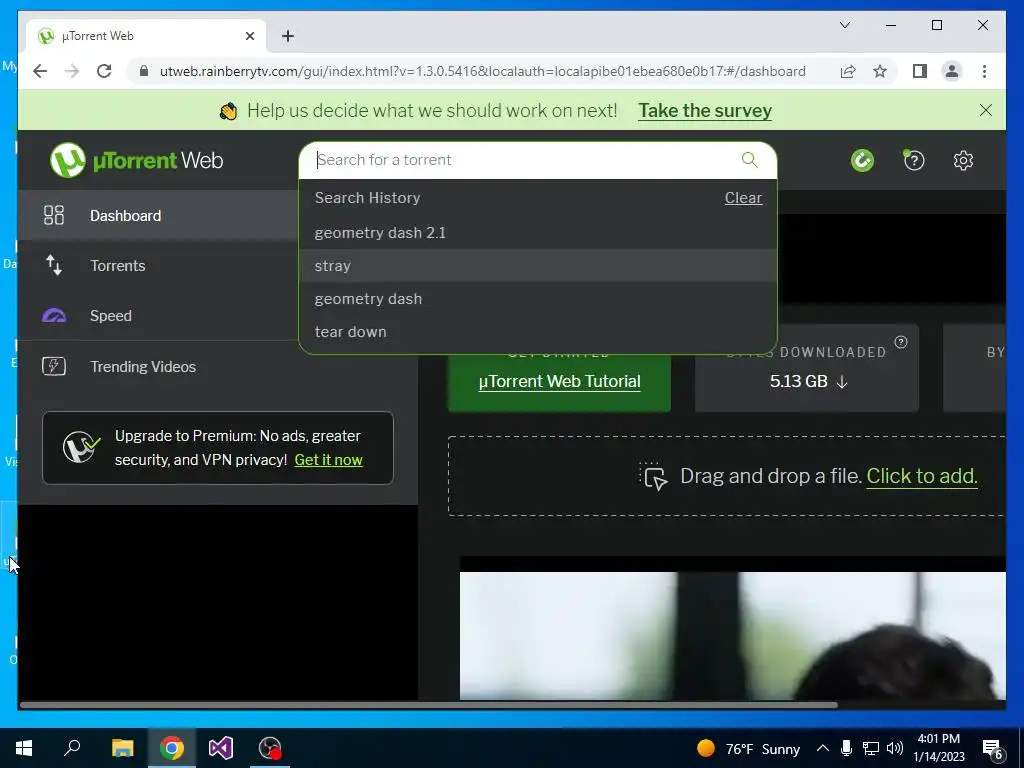The image size is (1024, 768).
Task: Open a new Chrome tab
Action: [x=287, y=36]
